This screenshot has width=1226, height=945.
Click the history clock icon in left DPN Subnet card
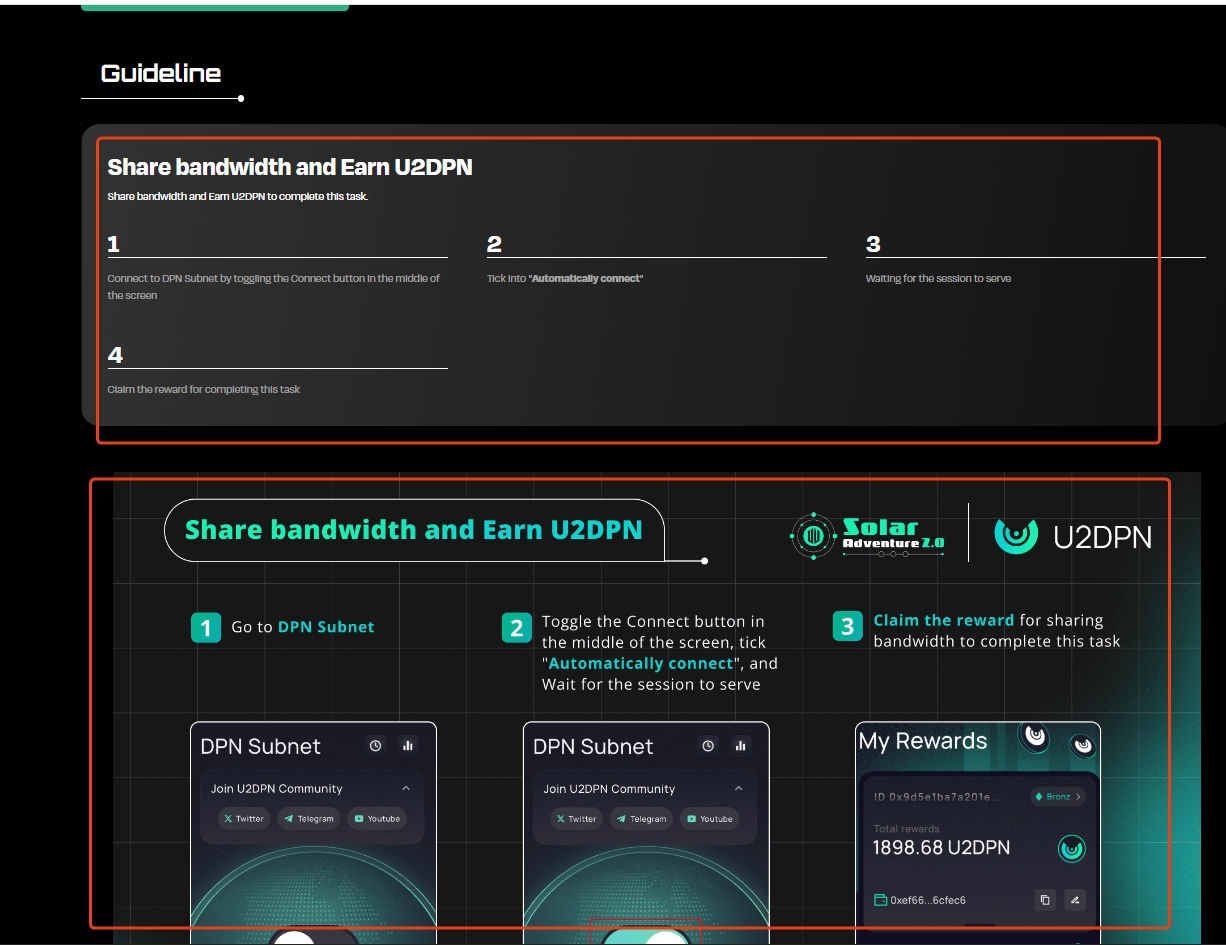tap(375, 746)
